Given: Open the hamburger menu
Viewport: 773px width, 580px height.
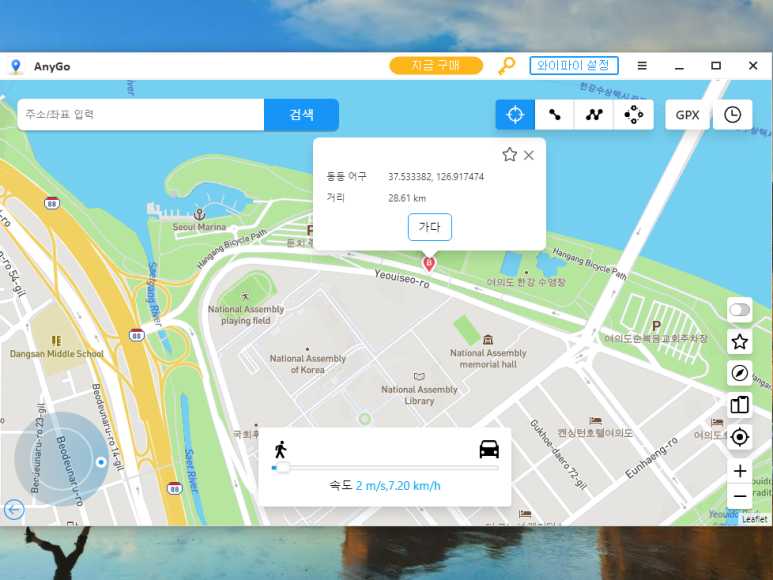Looking at the screenshot, I should pyautogui.click(x=642, y=66).
